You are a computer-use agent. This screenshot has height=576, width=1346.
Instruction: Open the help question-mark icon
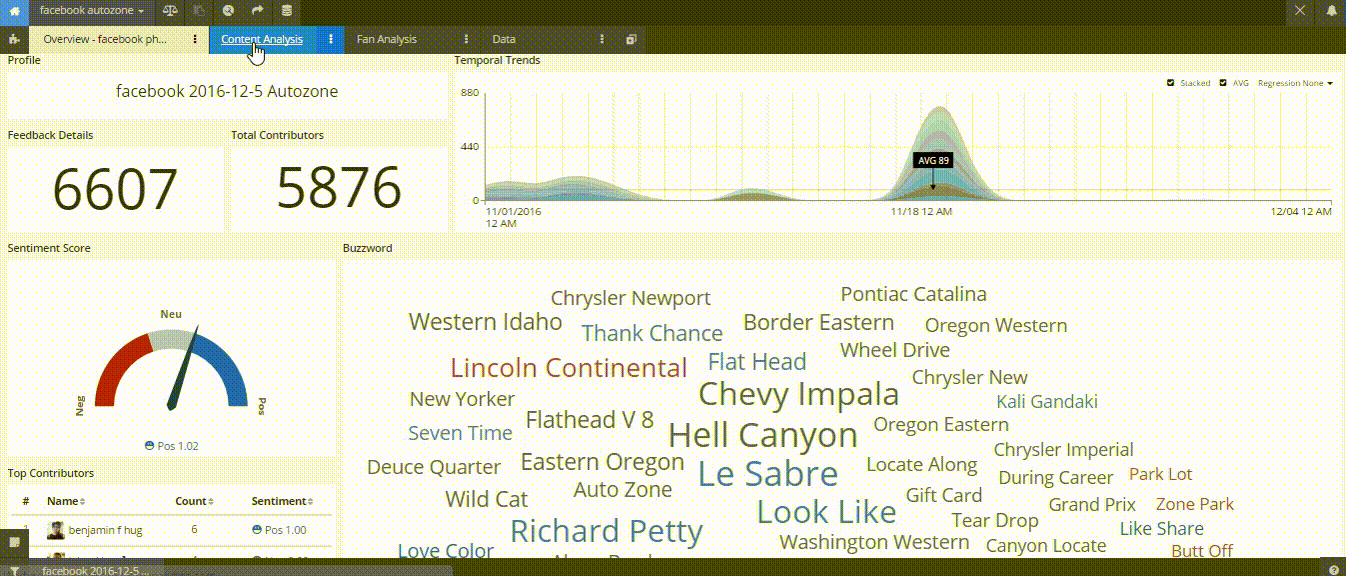coord(1333,570)
